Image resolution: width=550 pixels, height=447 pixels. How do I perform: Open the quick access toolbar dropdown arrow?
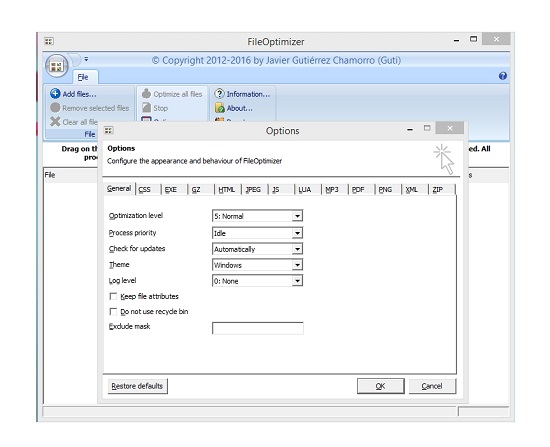pyautogui.click(x=86, y=59)
